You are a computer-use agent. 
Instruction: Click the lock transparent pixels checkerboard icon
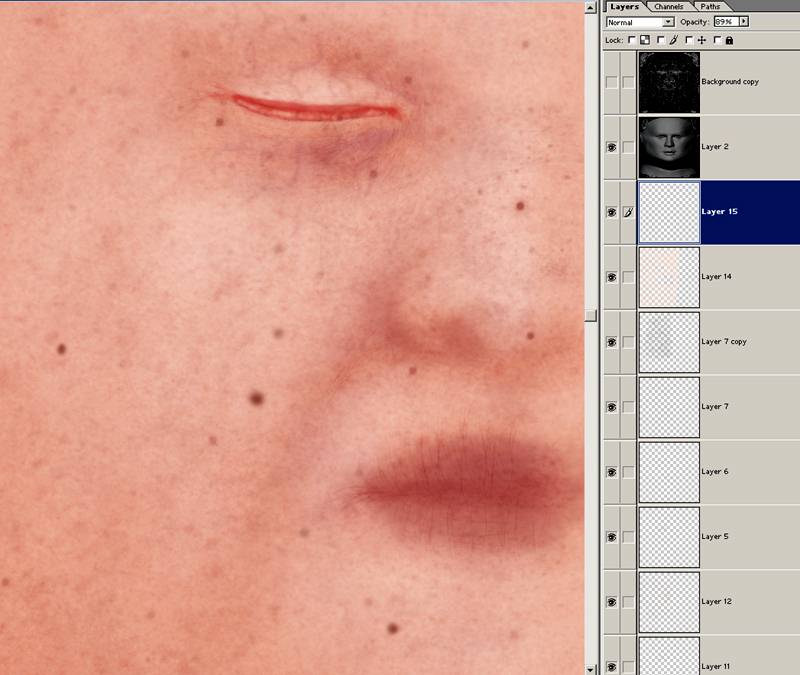click(644, 41)
